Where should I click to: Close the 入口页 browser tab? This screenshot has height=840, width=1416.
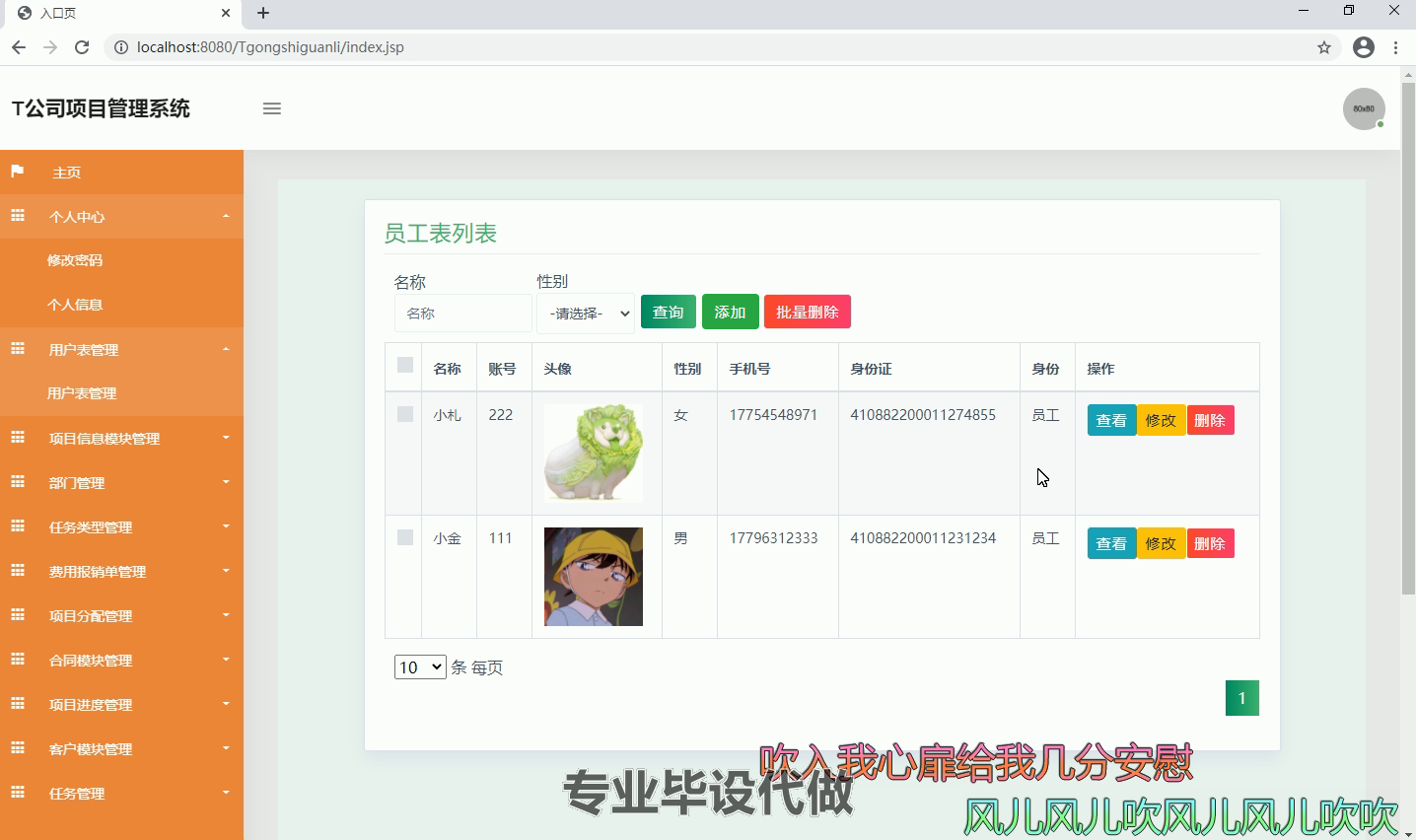(x=226, y=13)
